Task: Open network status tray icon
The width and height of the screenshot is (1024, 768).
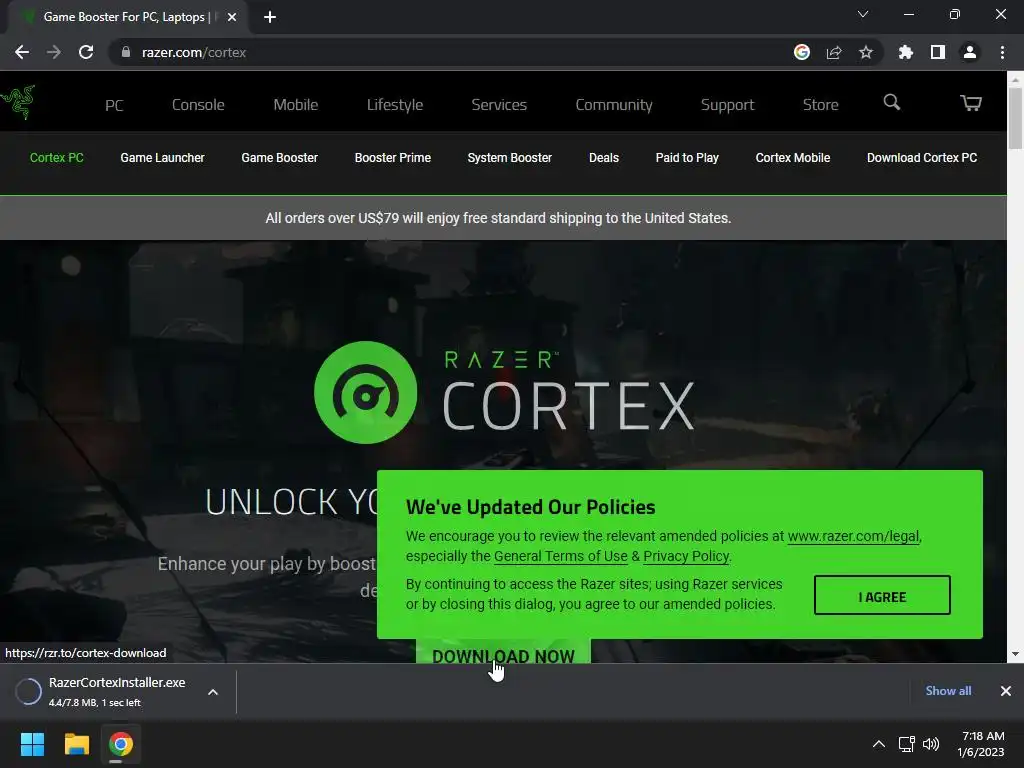Action: coord(906,744)
